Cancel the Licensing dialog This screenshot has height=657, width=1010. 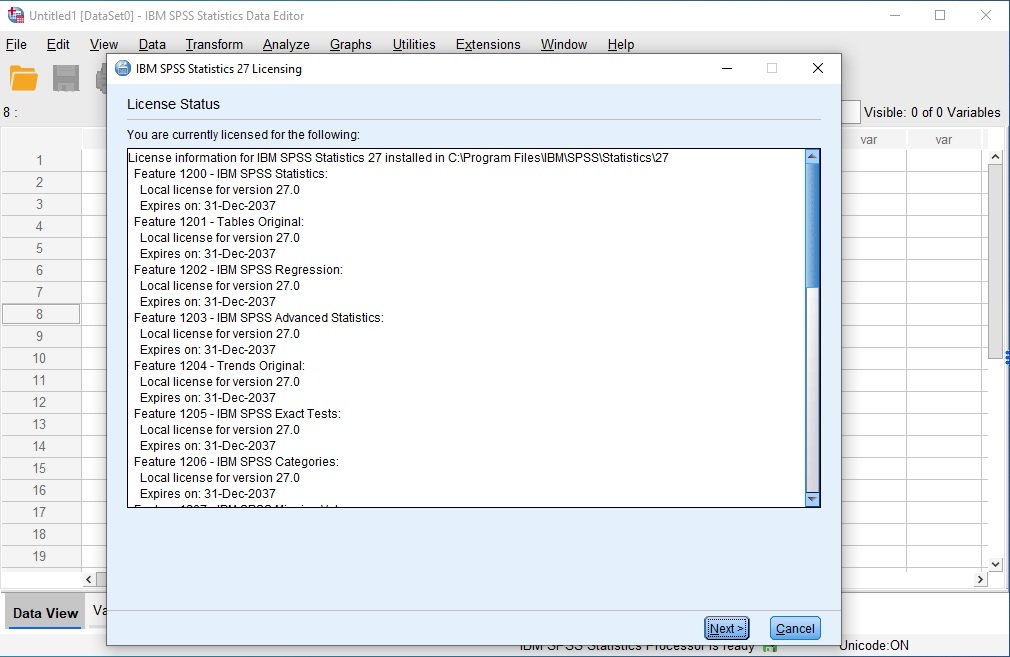(795, 628)
